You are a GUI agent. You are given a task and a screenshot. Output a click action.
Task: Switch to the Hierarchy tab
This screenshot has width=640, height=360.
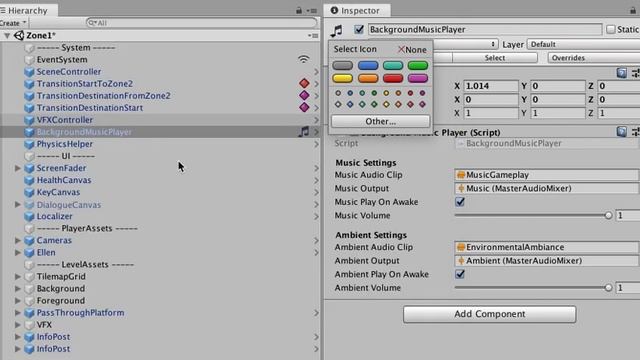point(28,10)
